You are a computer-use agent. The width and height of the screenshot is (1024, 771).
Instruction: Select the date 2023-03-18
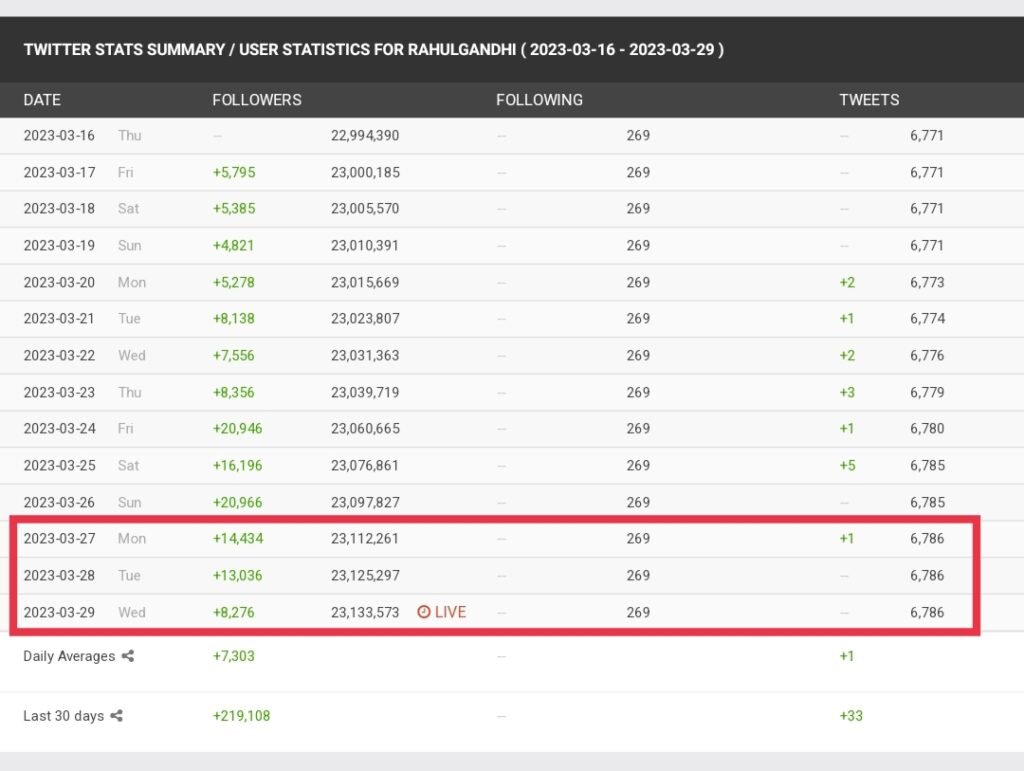[x=59, y=209]
